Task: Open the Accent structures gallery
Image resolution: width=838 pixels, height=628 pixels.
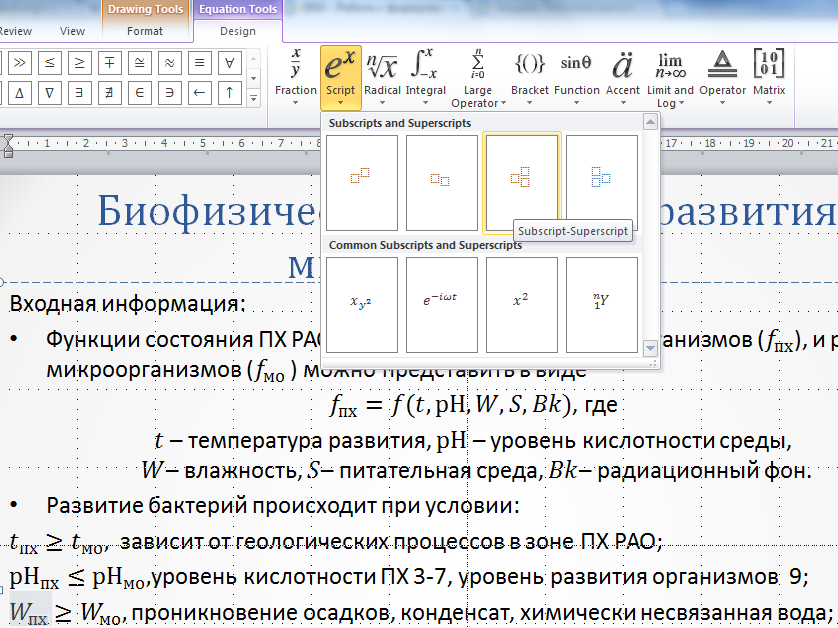Action: 623,77
